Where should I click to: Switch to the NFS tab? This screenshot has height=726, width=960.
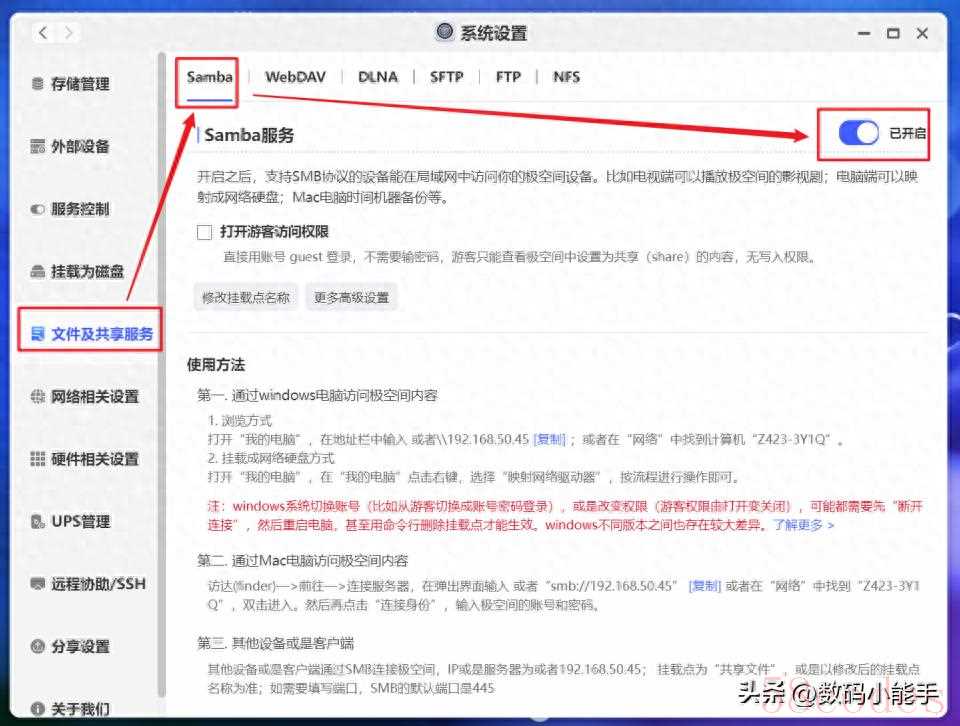pos(566,77)
